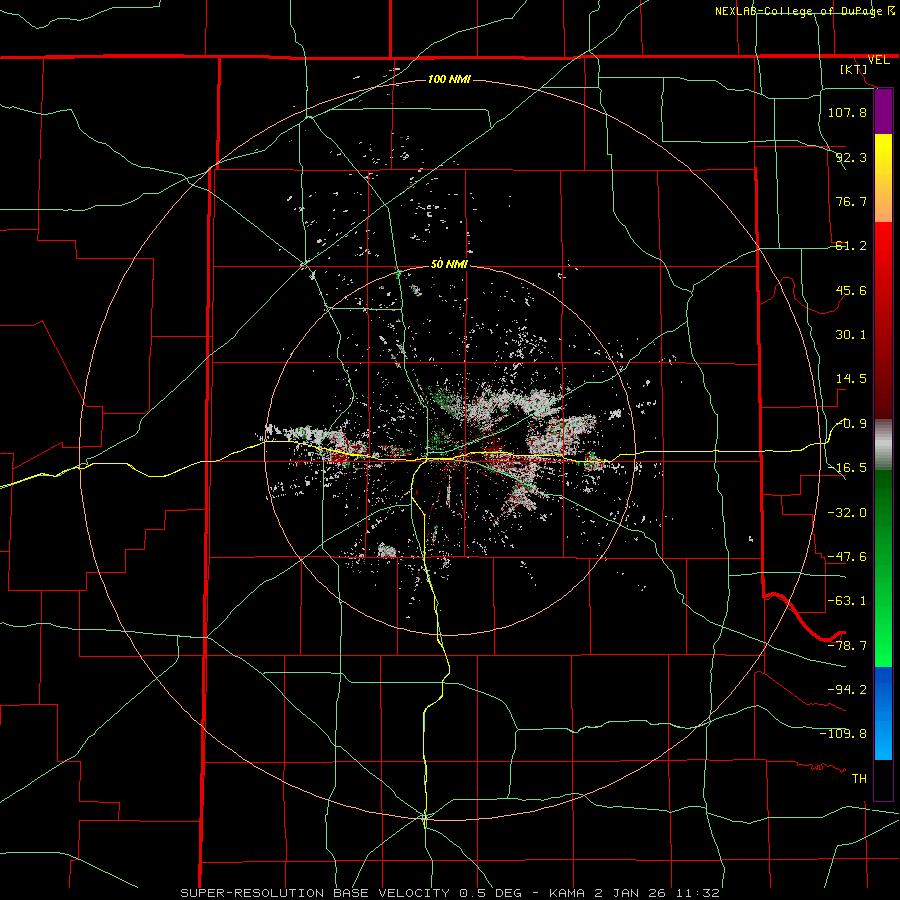Pick the gray near-zero segment of the color bar

click(x=883, y=445)
